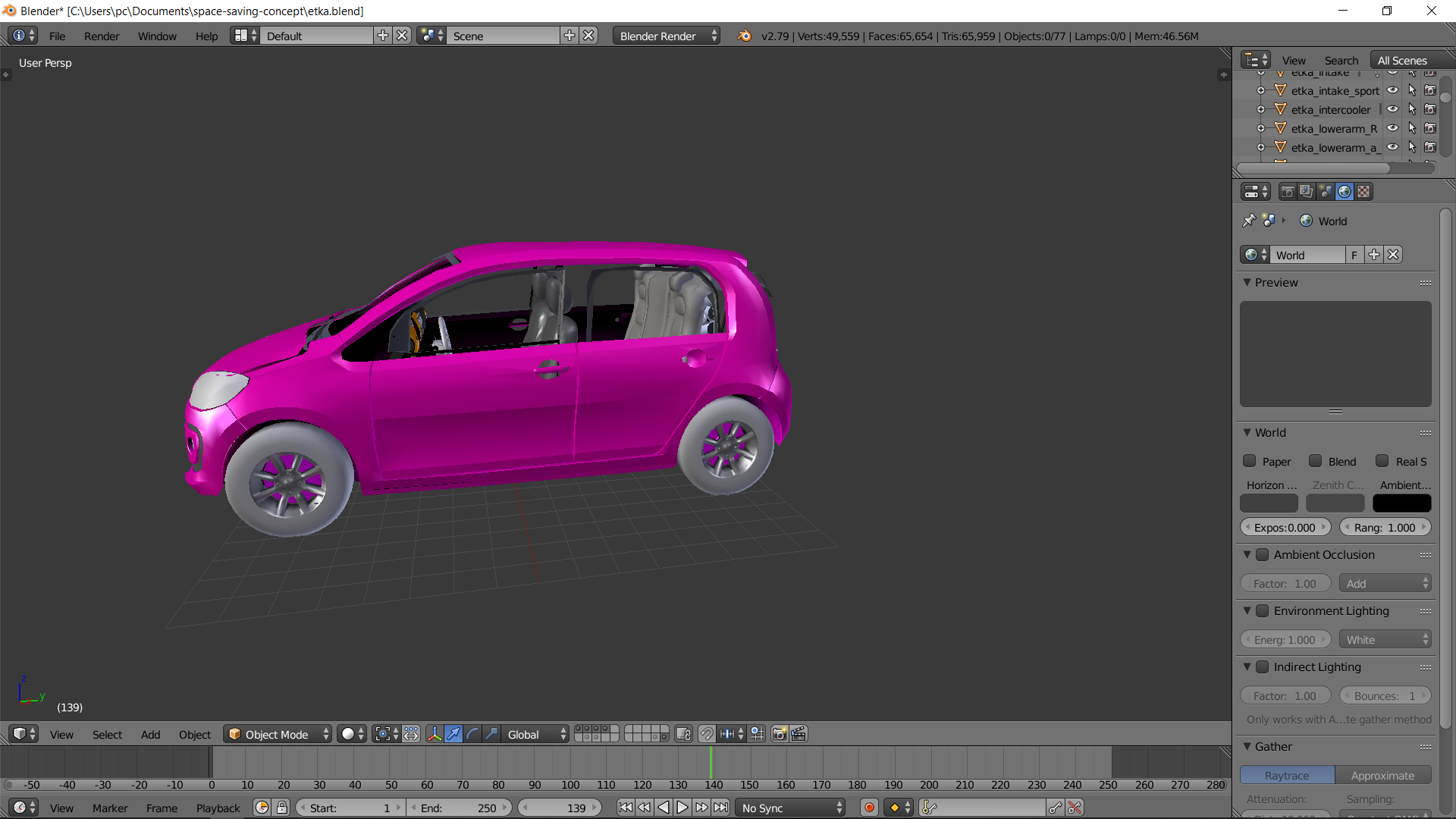Viewport: 1456px width, 819px height.
Task: Toggle the snap during transform magnet icon
Action: tap(707, 734)
